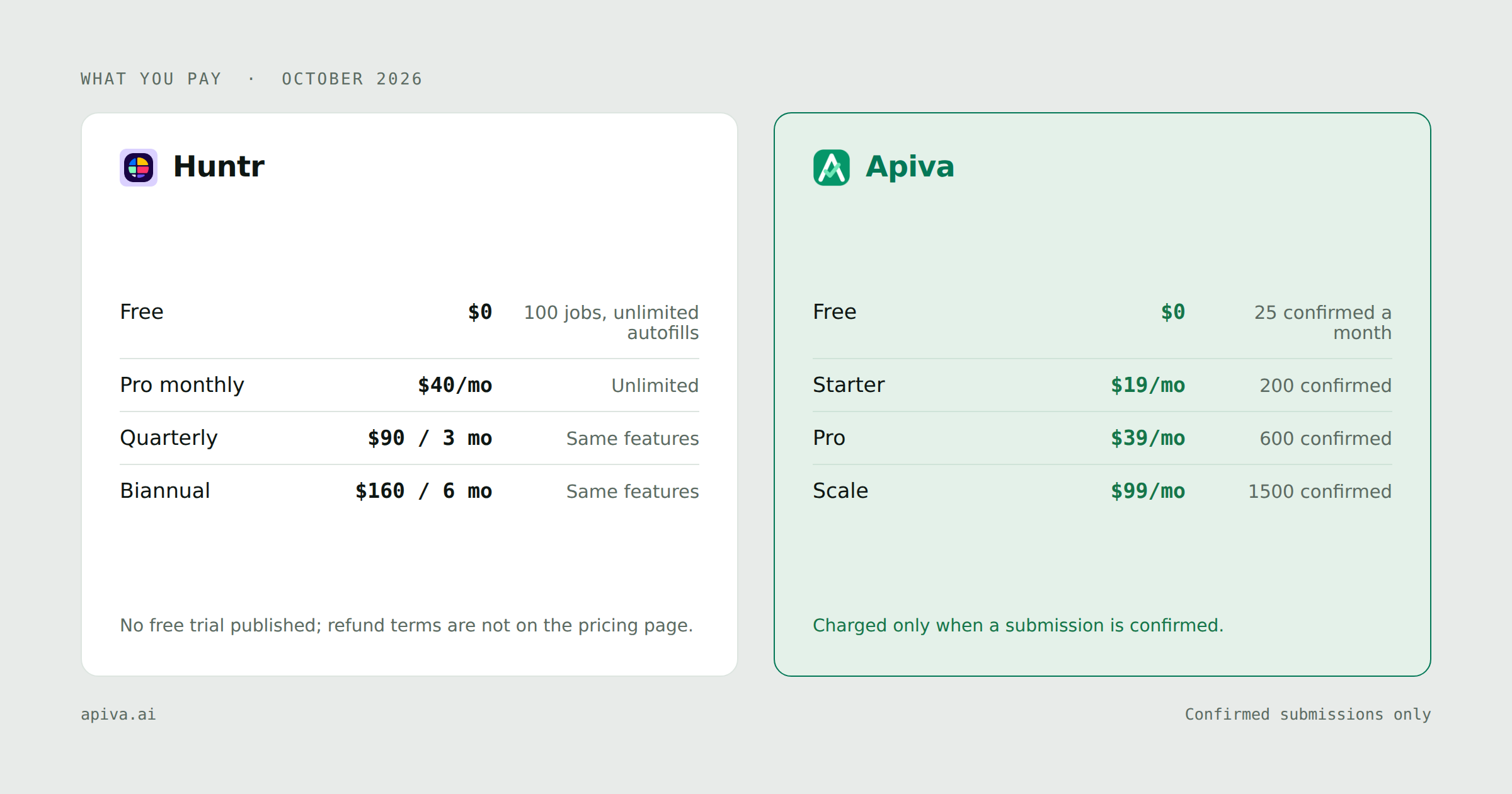Image resolution: width=1512 pixels, height=794 pixels.
Task: Click the 'WHAT YOU PAY' header label
Action: [x=151, y=79]
